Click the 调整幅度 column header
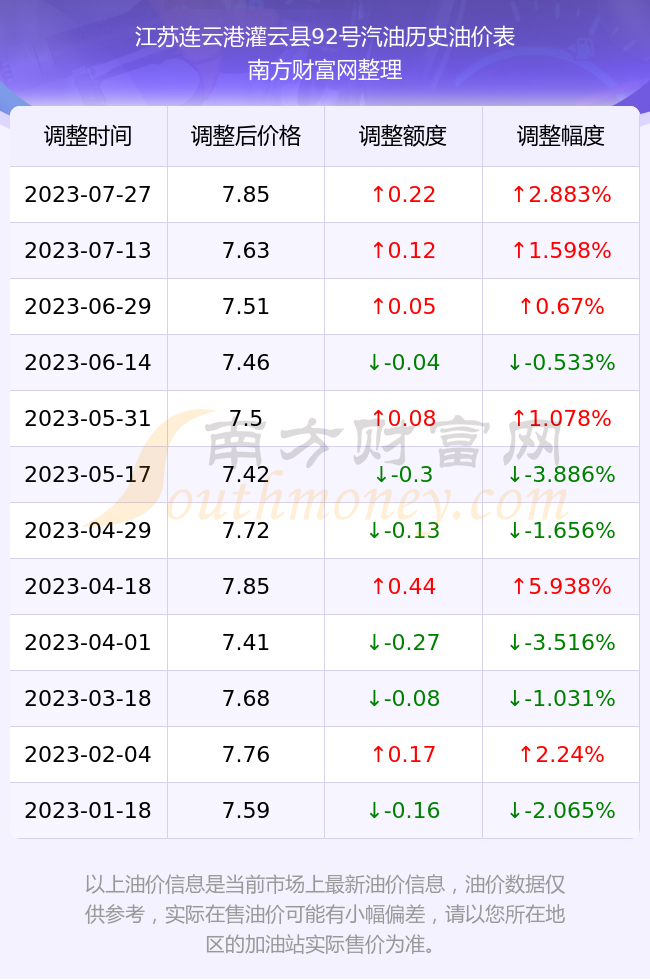The height and width of the screenshot is (980, 650). (561, 136)
